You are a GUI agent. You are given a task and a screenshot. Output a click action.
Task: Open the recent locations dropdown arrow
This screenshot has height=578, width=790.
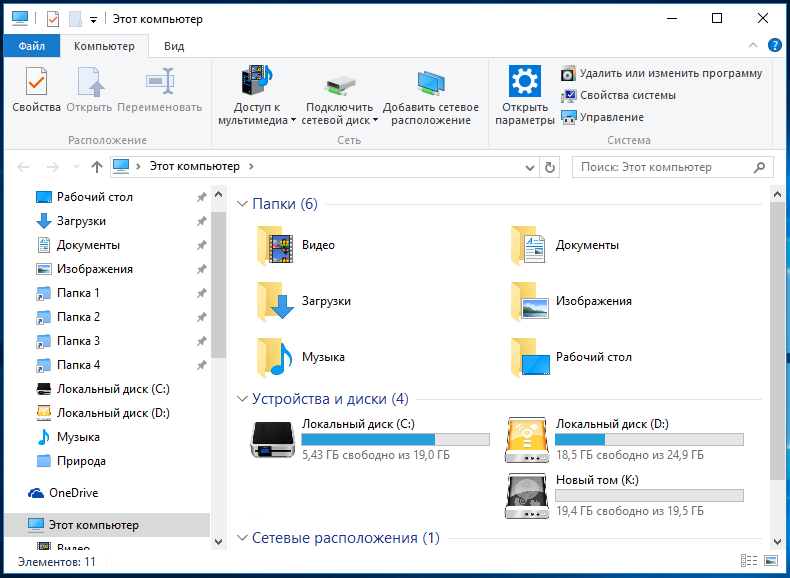[x=77, y=167]
